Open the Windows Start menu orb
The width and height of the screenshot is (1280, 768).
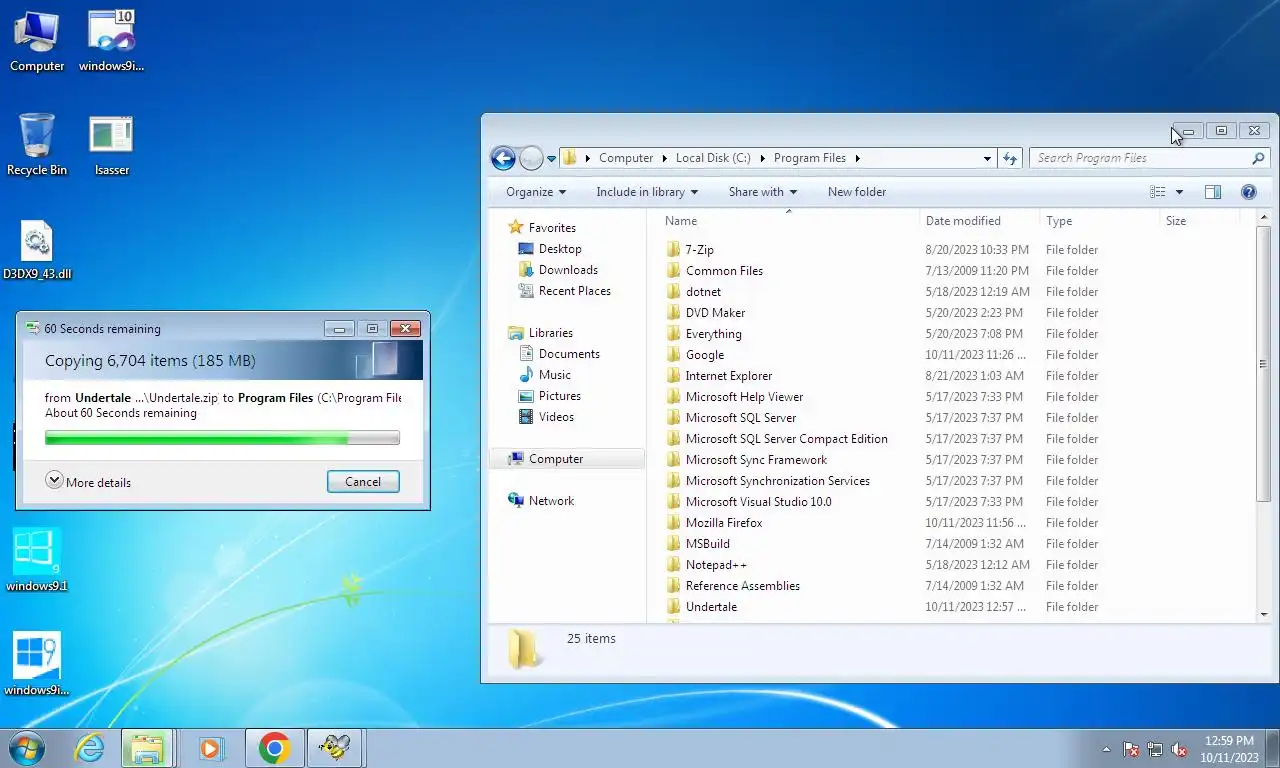26,748
